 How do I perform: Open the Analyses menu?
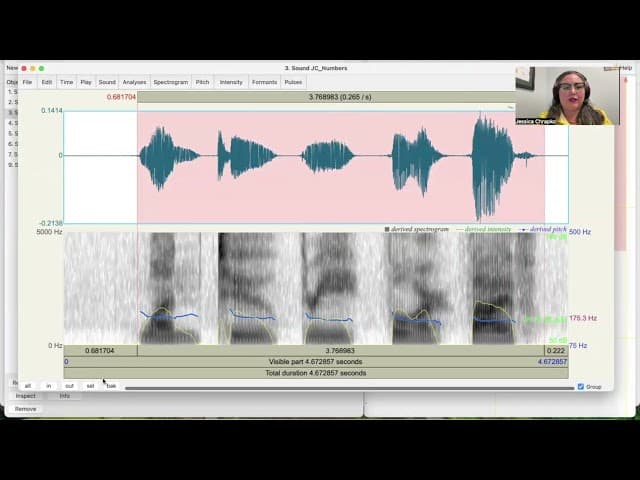pyautogui.click(x=134, y=82)
